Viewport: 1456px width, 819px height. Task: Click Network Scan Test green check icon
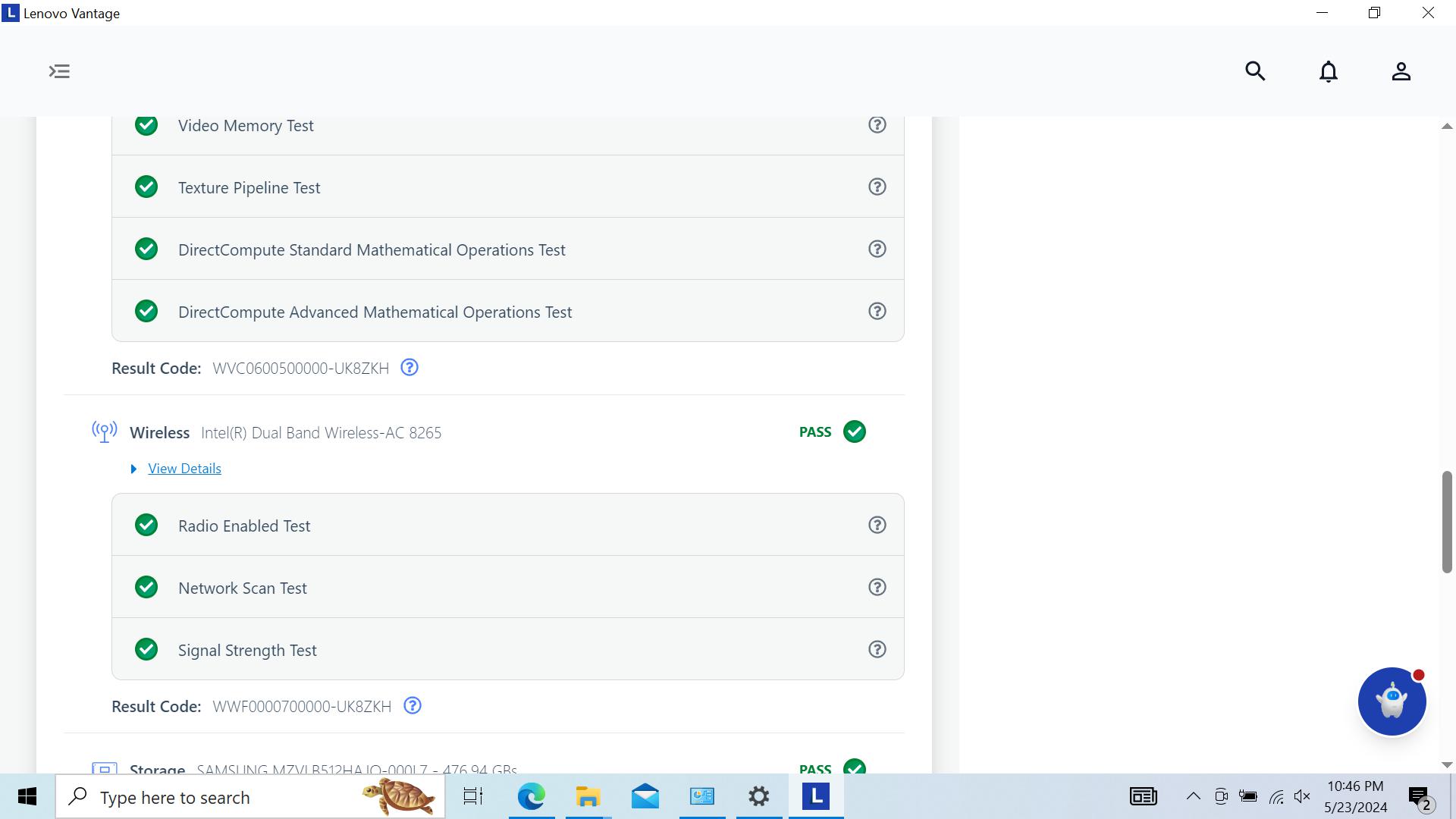coord(146,588)
